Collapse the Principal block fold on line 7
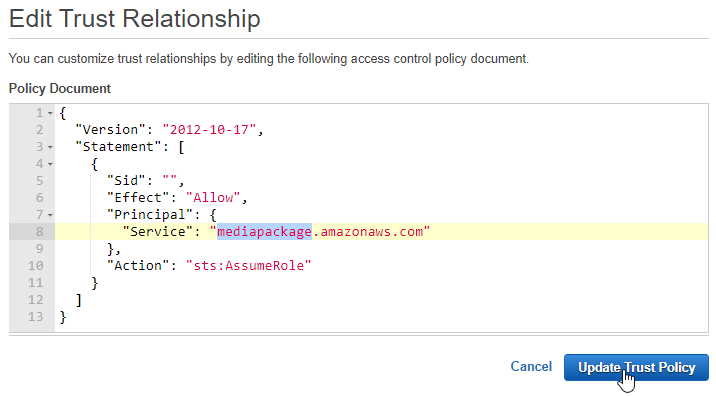The width and height of the screenshot is (716, 396). coord(50,215)
